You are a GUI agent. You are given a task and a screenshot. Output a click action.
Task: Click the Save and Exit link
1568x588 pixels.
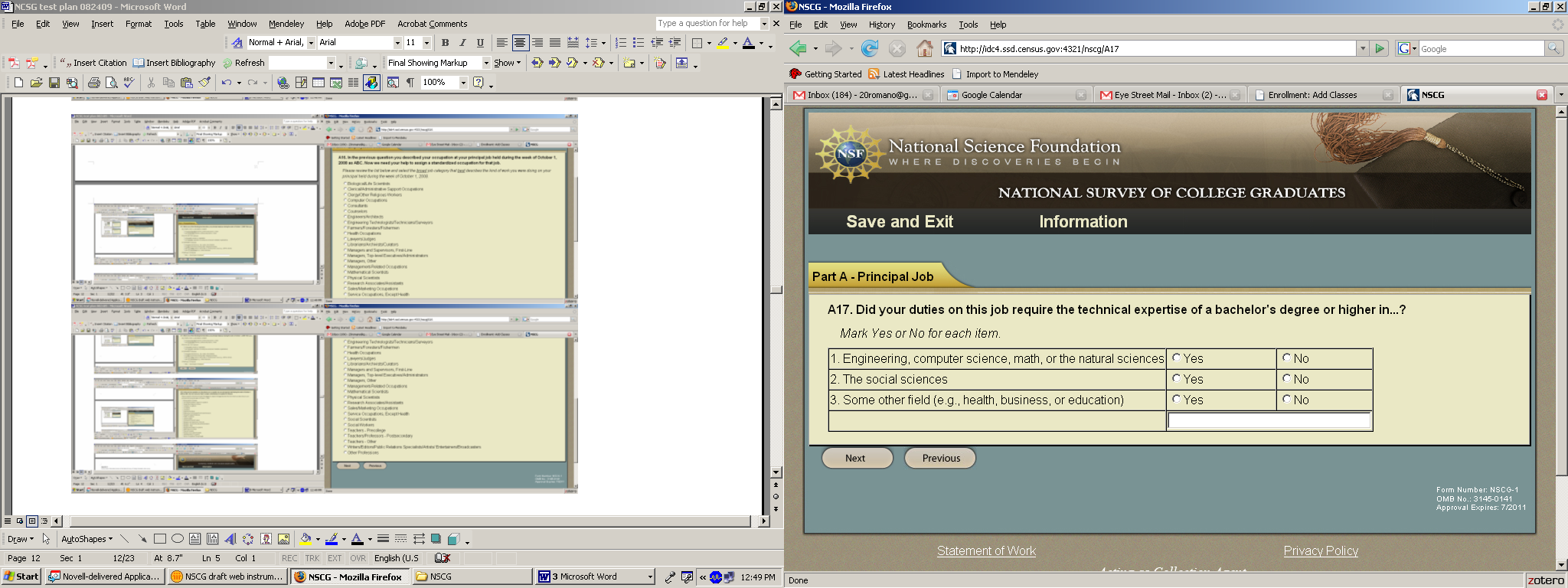click(900, 222)
